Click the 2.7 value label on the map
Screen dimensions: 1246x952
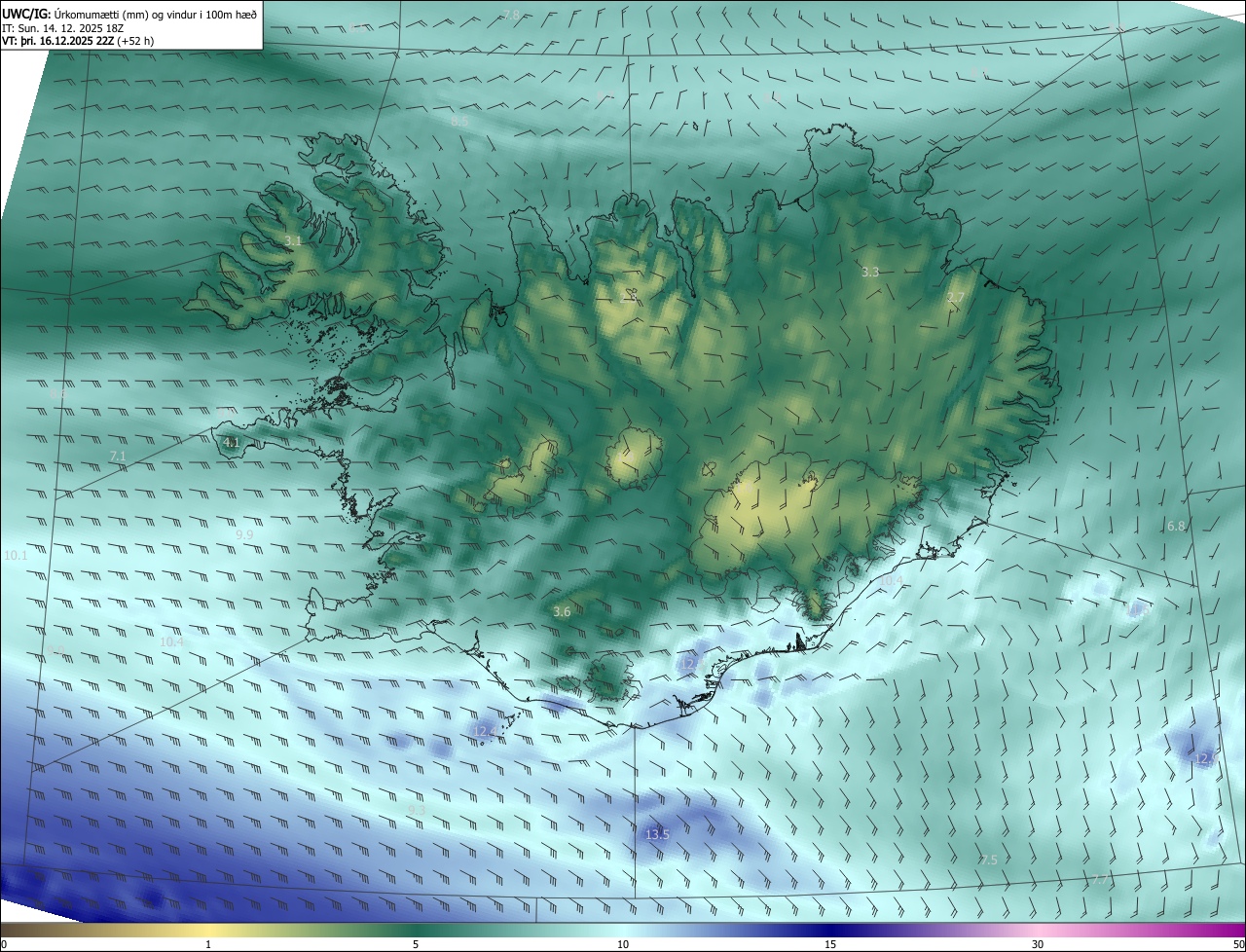pos(956,297)
